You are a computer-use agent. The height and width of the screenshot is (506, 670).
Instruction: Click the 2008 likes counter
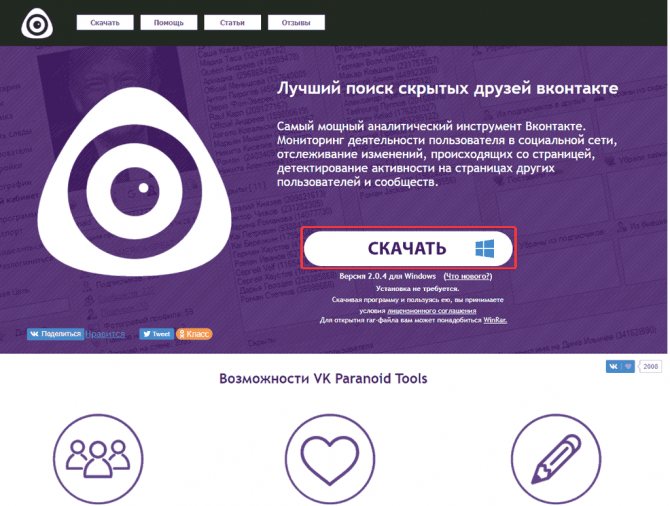coord(650,366)
